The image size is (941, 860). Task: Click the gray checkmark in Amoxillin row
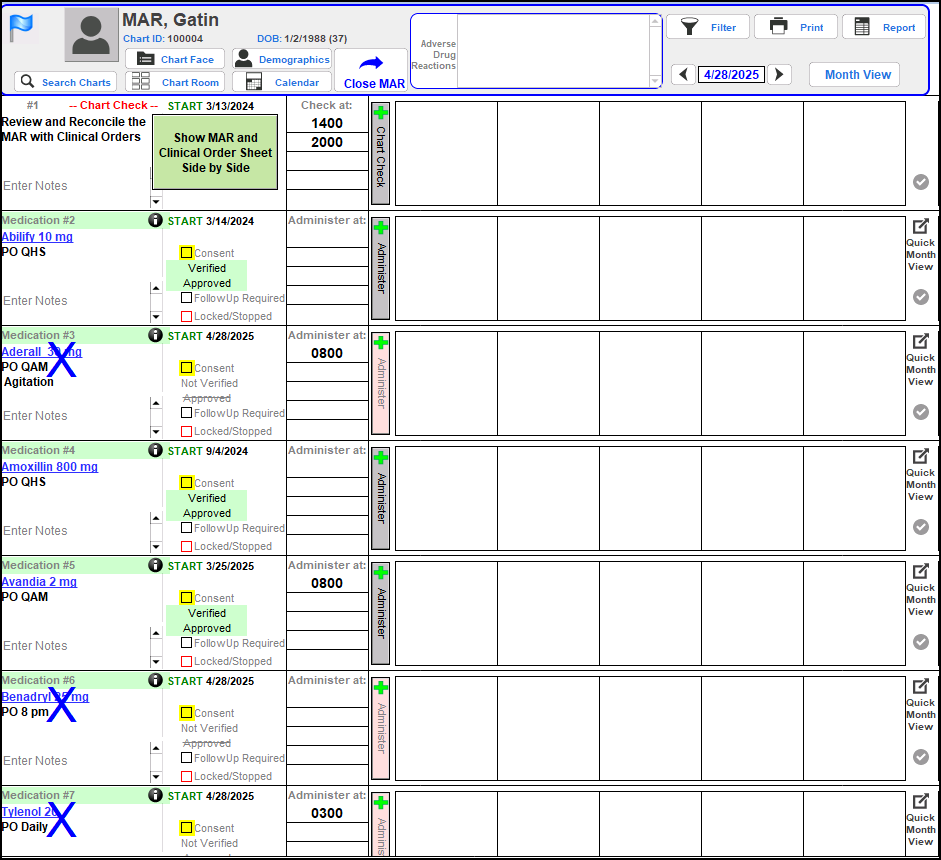point(921,527)
